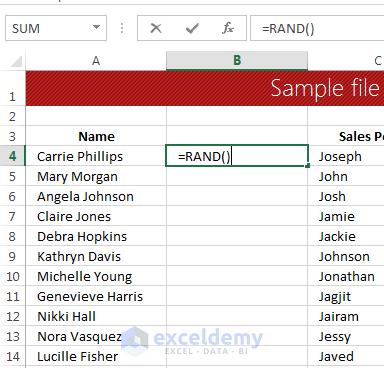
Task: Click the formula bar resize handle dots
Action: tap(122, 28)
